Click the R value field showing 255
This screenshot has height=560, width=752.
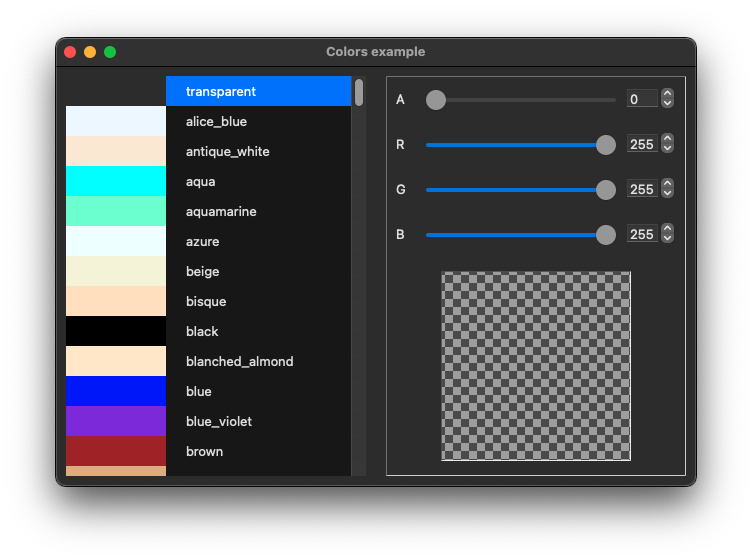[x=642, y=144]
